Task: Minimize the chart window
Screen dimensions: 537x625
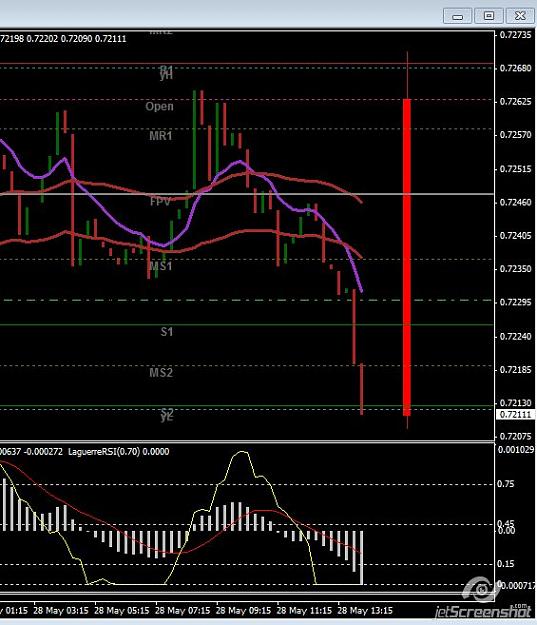Action: pyautogui.click(x=457, y=16)
